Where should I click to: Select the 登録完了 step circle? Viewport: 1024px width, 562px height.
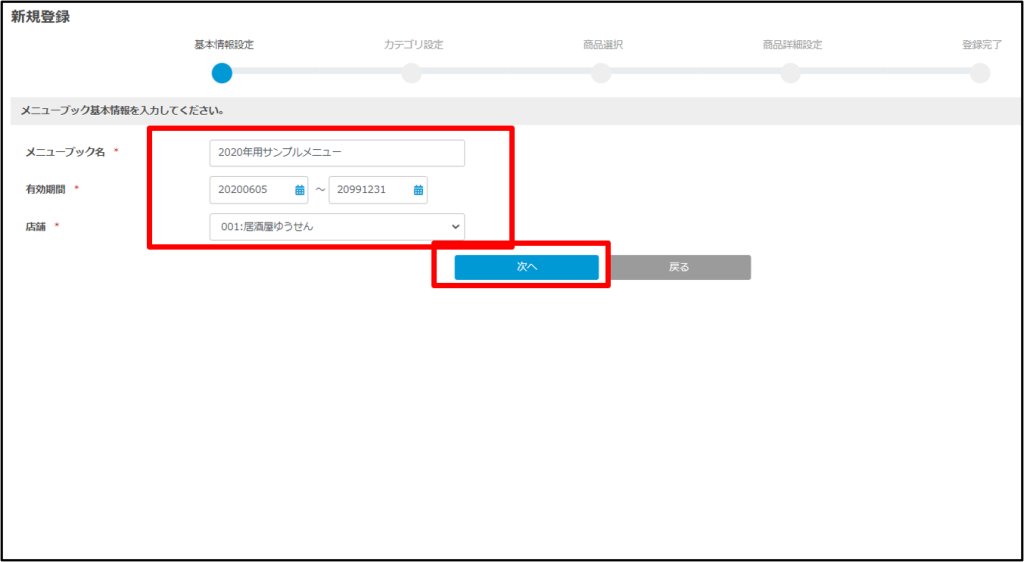(x=980, y=73)
